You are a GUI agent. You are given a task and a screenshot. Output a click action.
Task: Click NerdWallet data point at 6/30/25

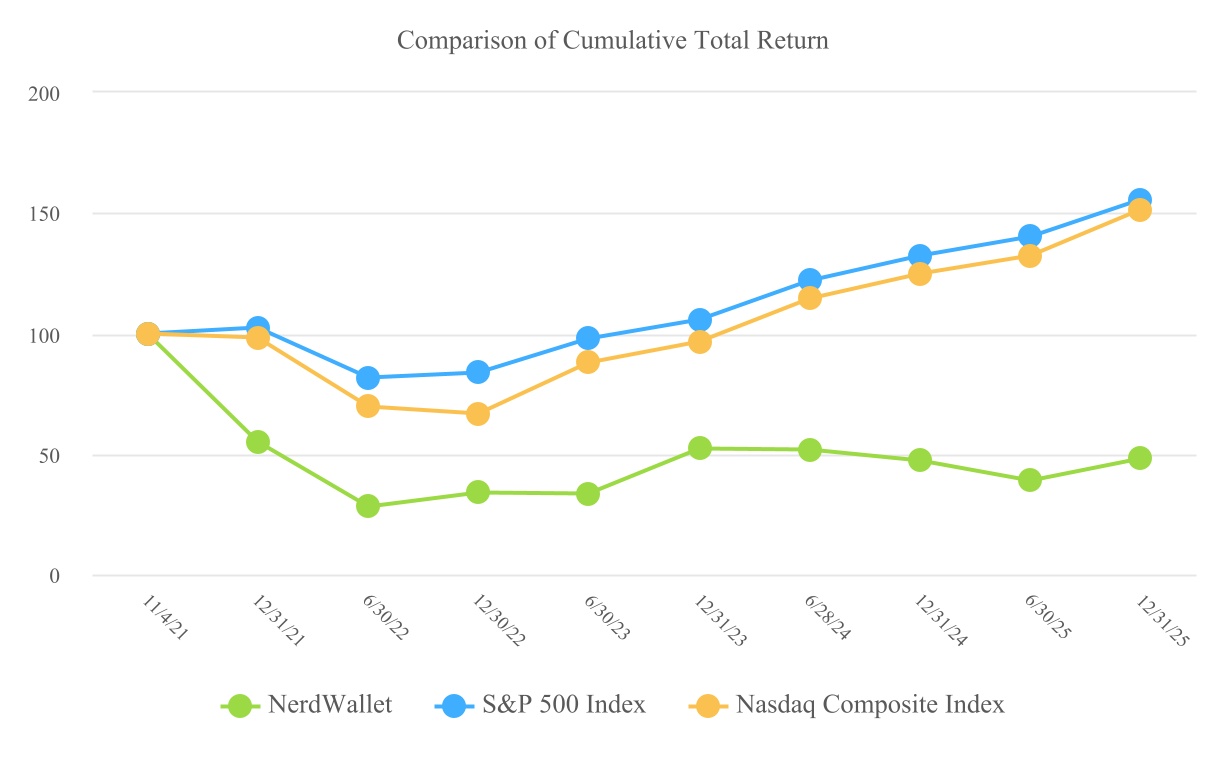point(1030,480)
